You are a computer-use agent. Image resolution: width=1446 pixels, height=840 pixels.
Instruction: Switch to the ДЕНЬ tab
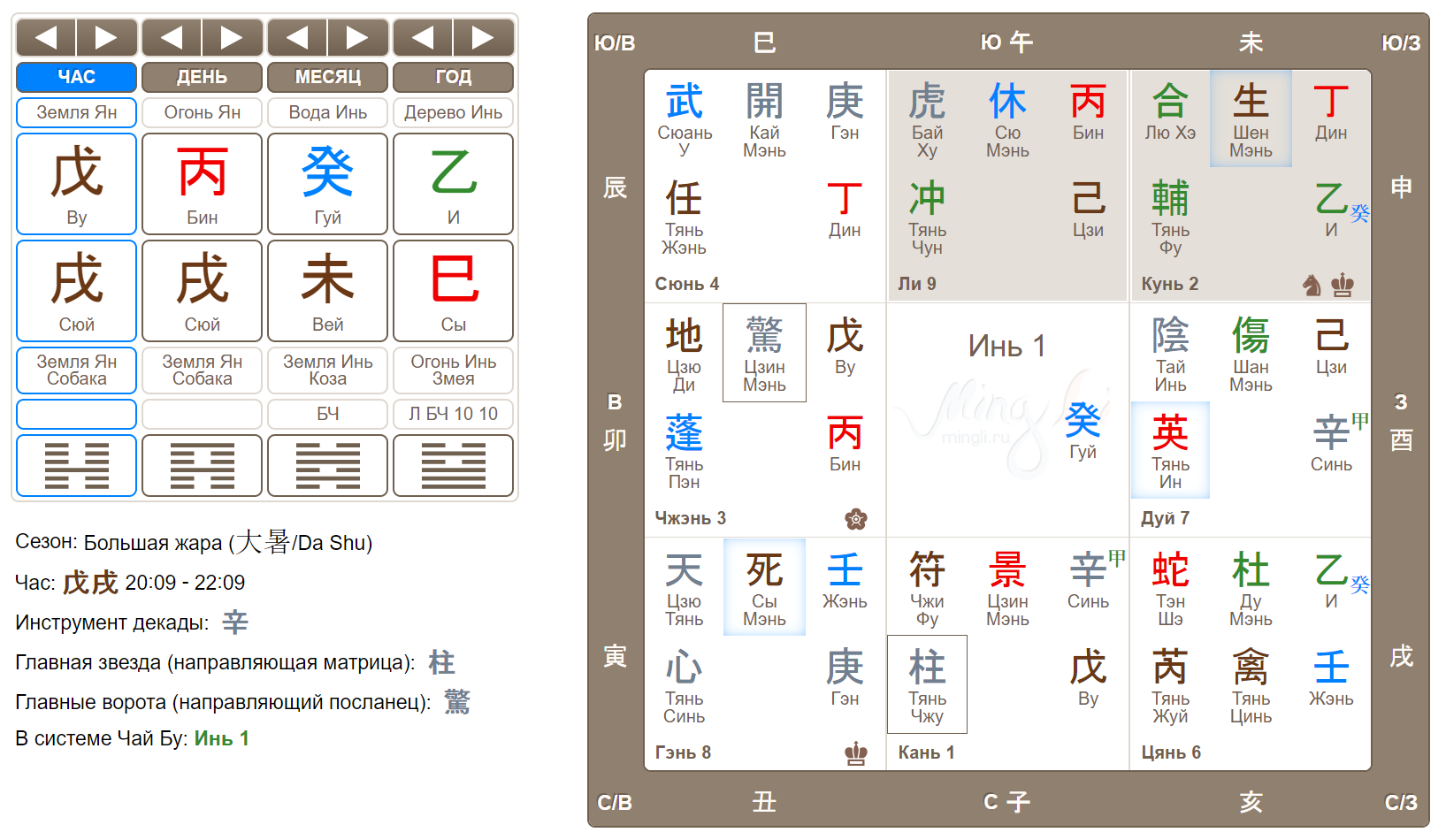(203, 77)
